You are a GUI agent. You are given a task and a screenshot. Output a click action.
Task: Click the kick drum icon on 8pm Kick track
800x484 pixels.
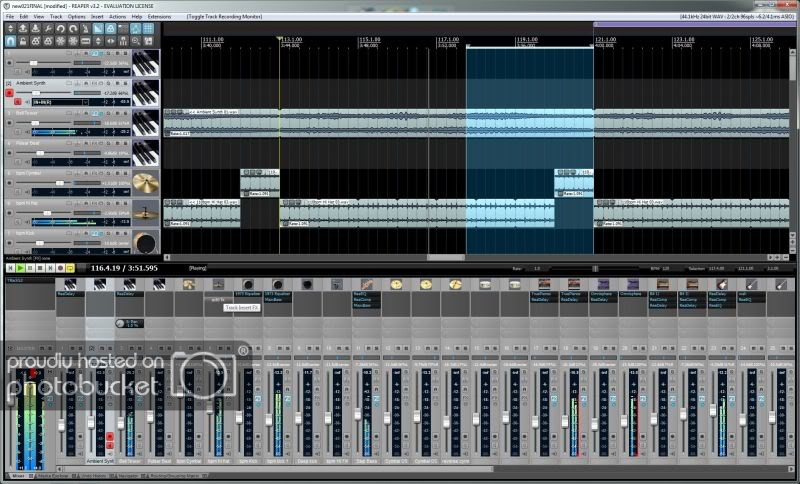click(x=147, y=241)
